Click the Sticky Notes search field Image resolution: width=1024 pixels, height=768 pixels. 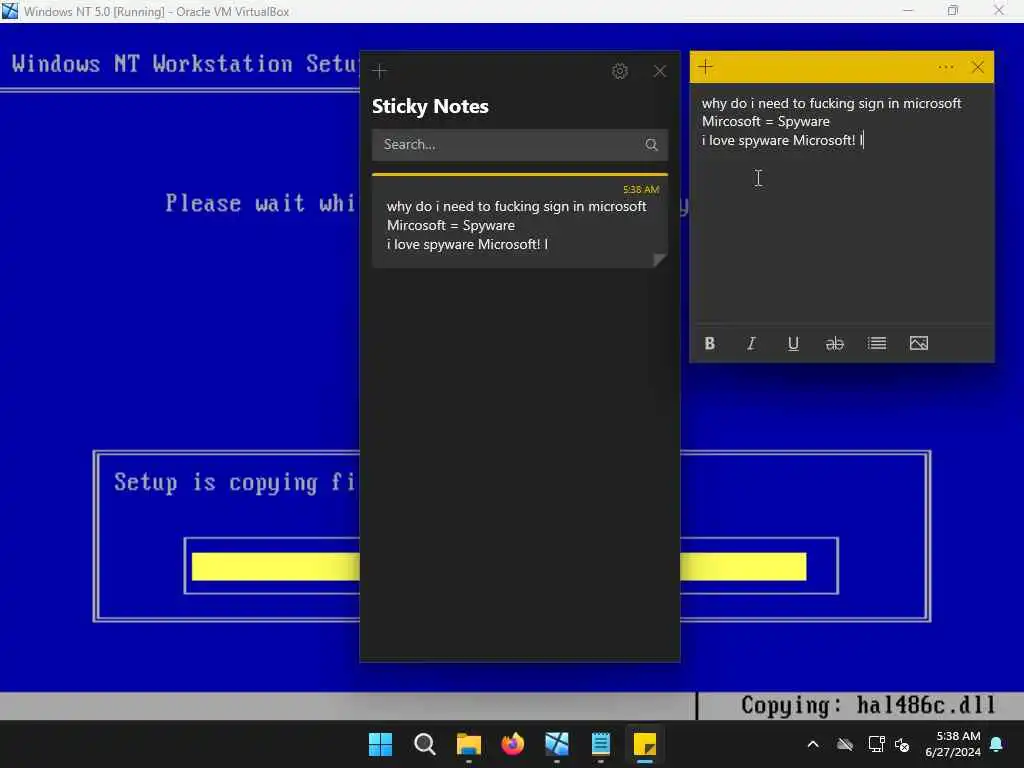520,144
